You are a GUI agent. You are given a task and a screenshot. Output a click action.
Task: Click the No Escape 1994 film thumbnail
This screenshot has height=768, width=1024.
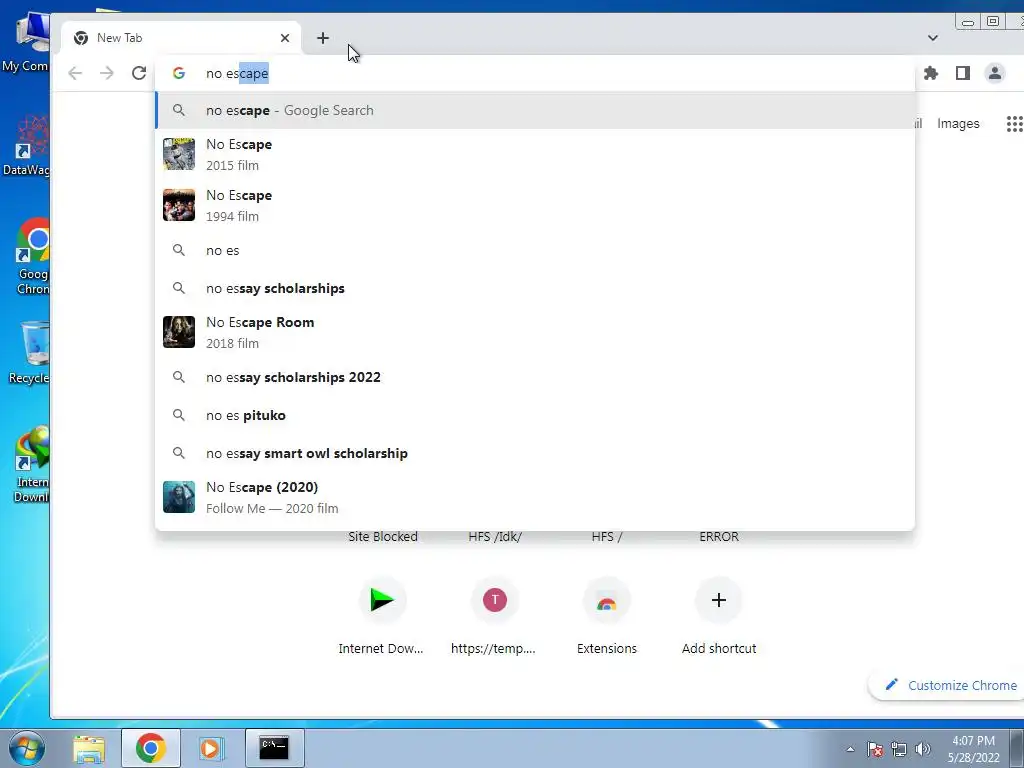(x=179, y=205)
